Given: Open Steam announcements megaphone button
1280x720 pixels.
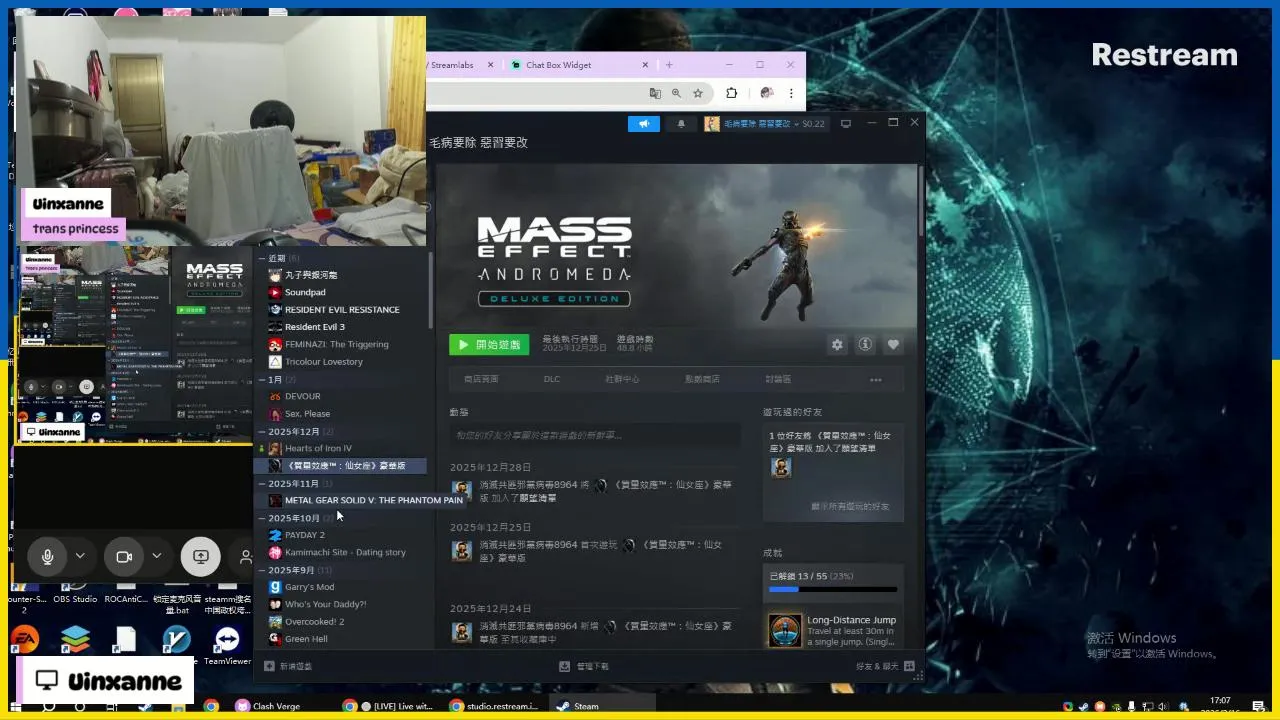Looking at the screenshot, I should click(644, 124).
